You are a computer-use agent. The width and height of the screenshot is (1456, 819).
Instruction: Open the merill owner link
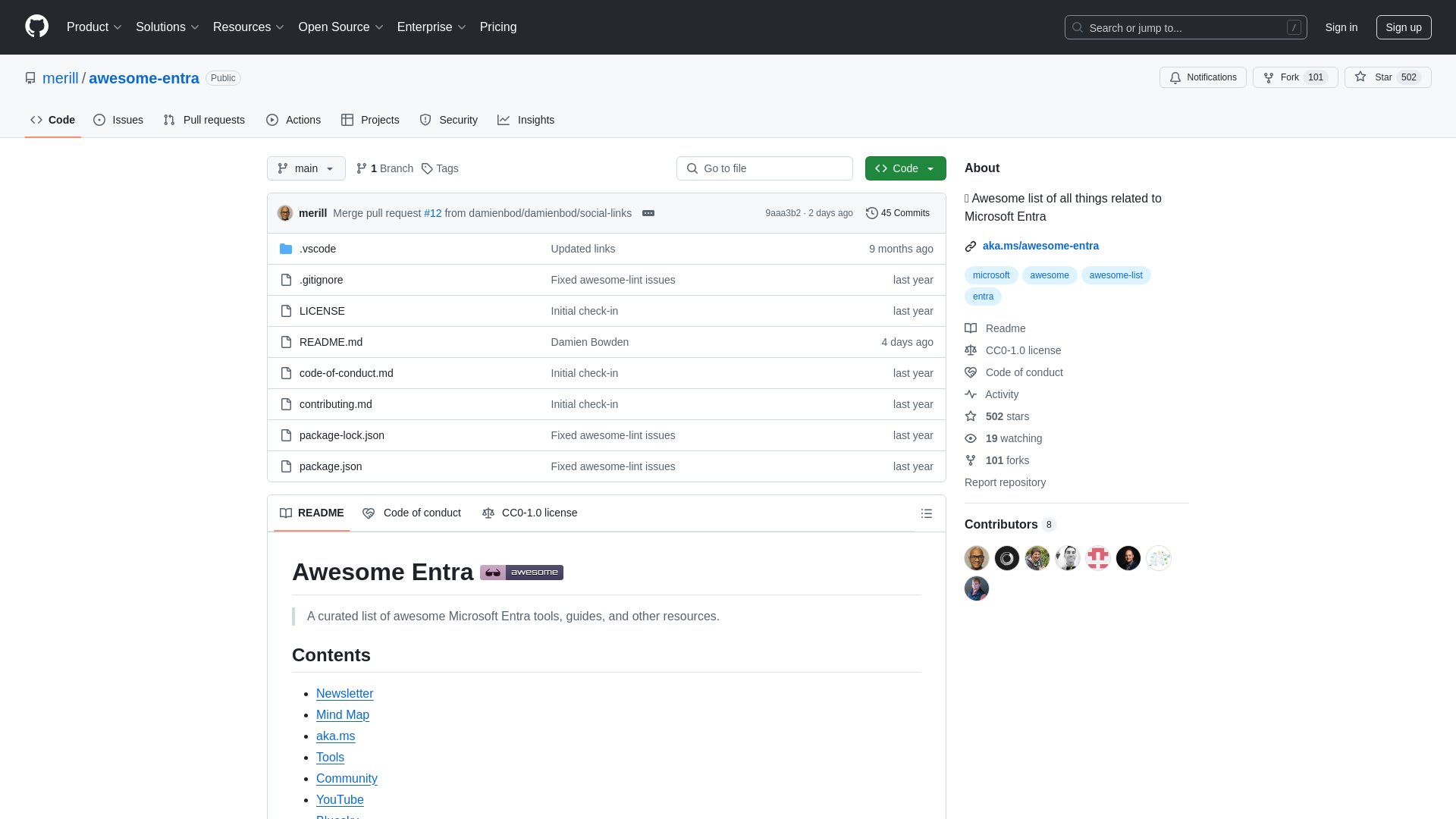click(x=61, y=78)
